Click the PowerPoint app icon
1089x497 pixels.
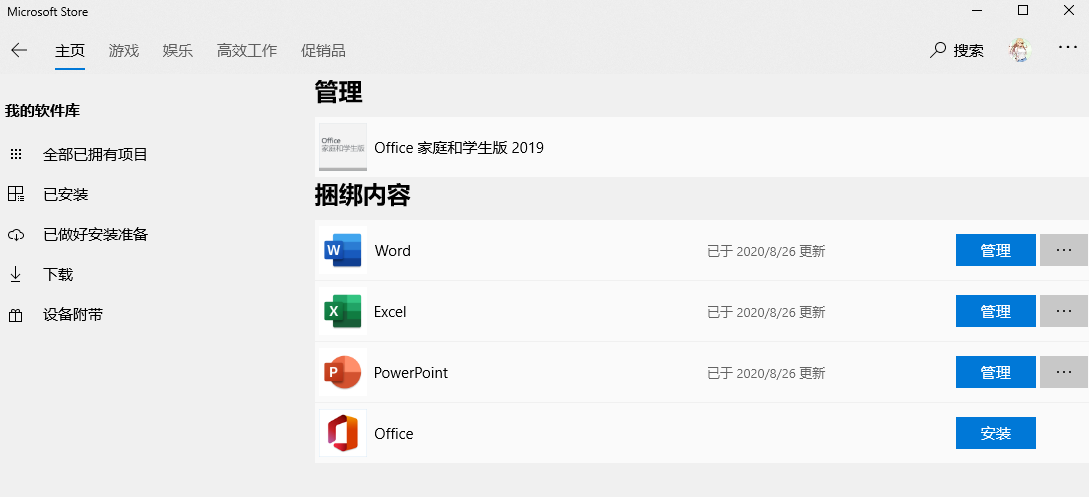coord(342,373)
